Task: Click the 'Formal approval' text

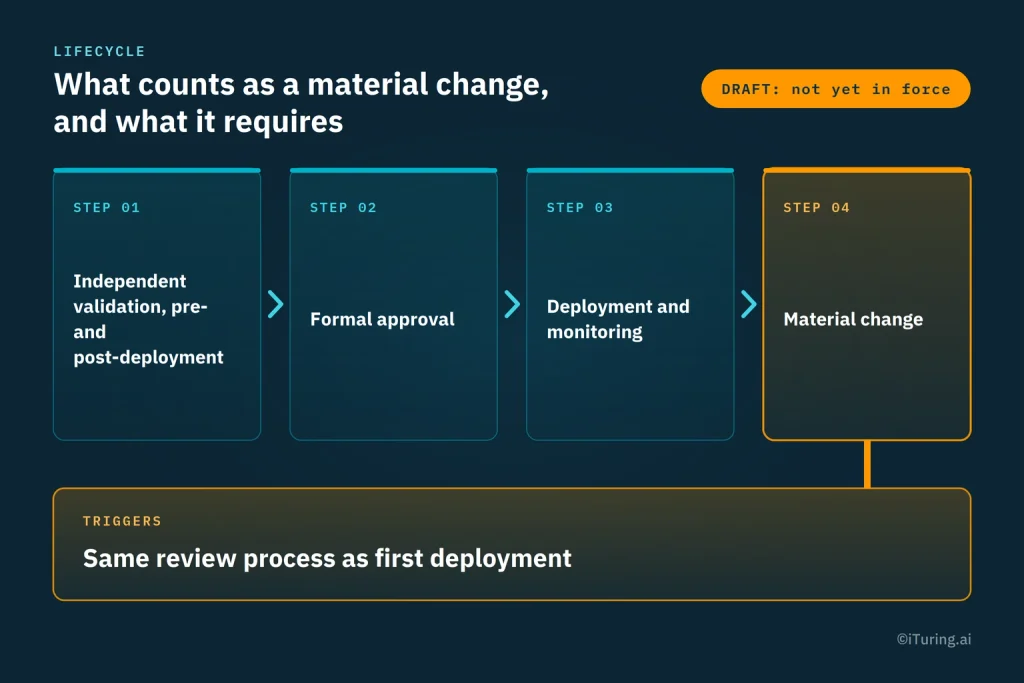Action: click(x=382, y=319)
